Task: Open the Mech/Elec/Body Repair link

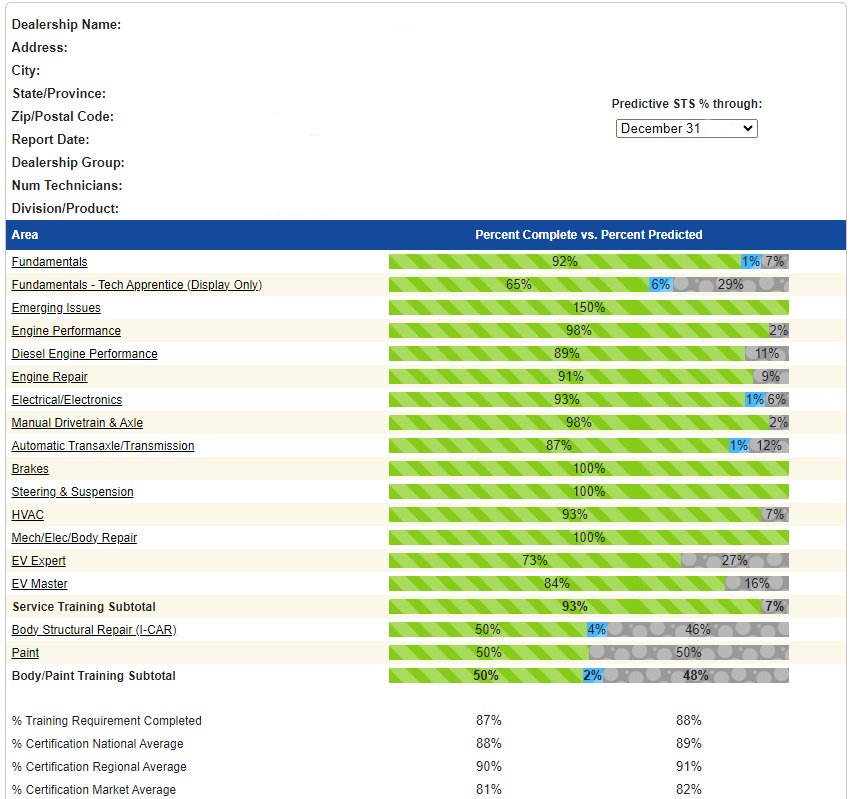Action: 74,538
